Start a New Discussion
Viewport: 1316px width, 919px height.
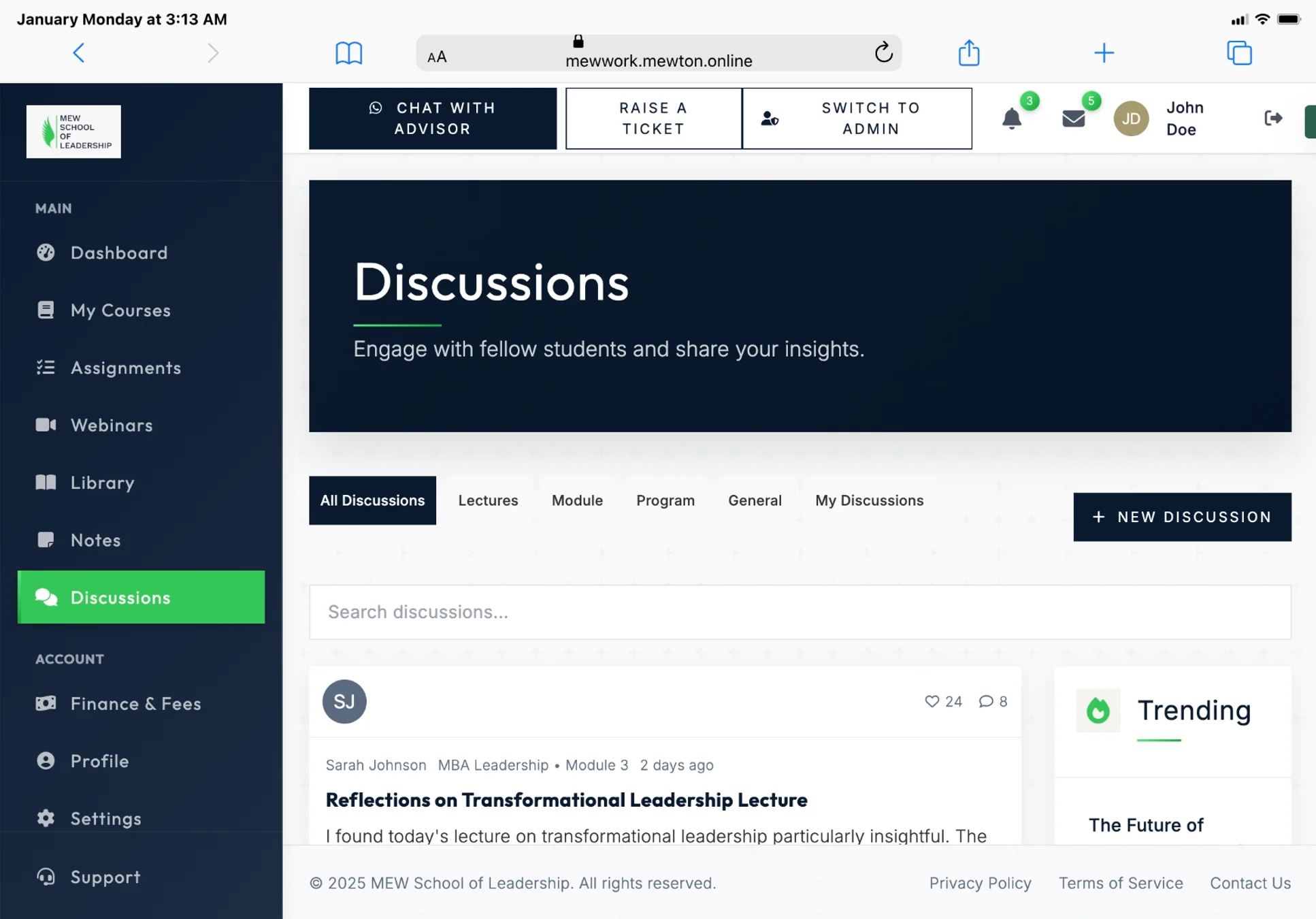point(1182,517)
